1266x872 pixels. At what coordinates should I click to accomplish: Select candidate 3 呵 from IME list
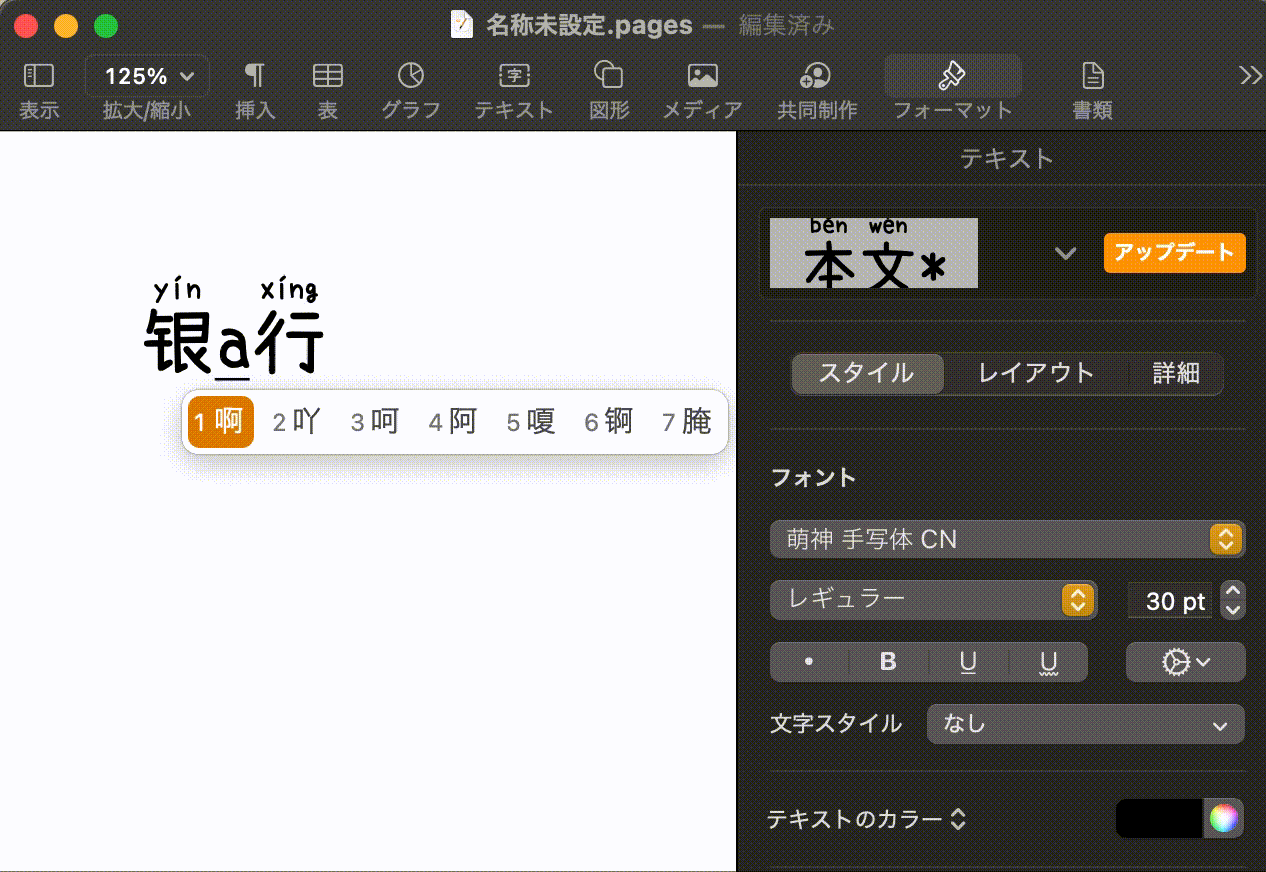(375, 422)
